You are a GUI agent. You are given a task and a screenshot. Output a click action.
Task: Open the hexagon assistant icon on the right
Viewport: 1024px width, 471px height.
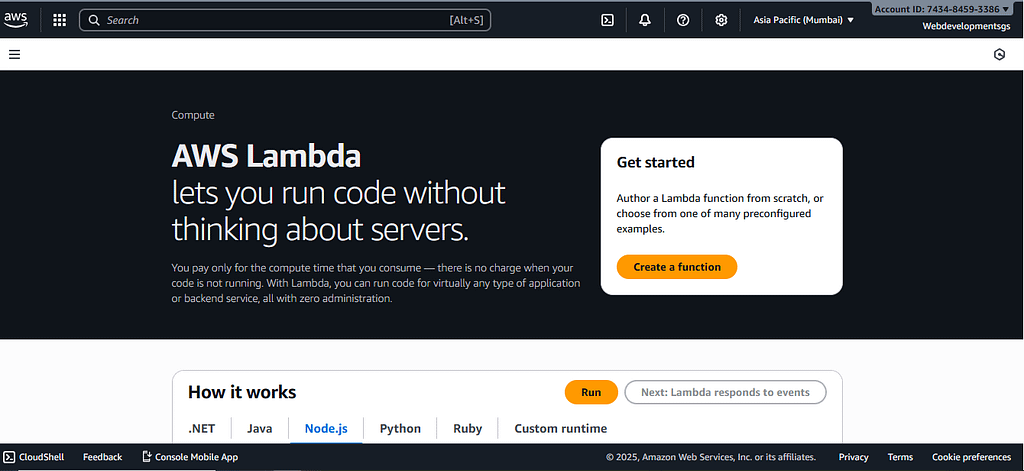pos(999,55)
